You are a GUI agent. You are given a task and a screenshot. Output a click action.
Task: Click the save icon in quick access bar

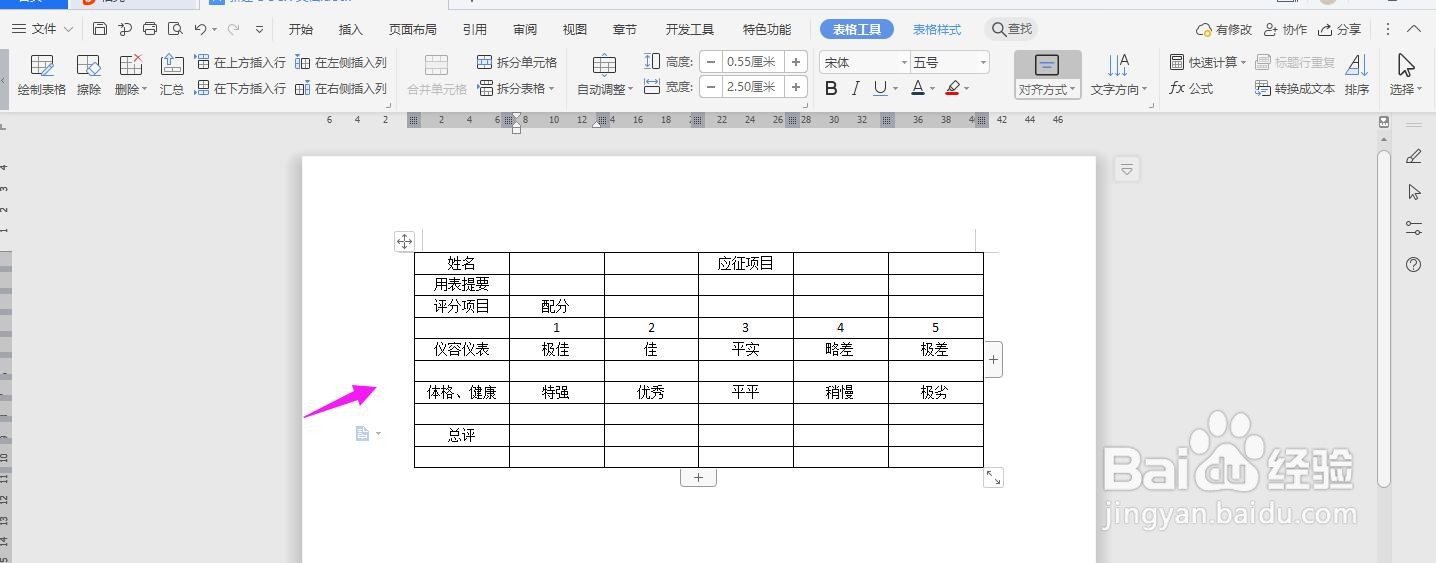100,29
